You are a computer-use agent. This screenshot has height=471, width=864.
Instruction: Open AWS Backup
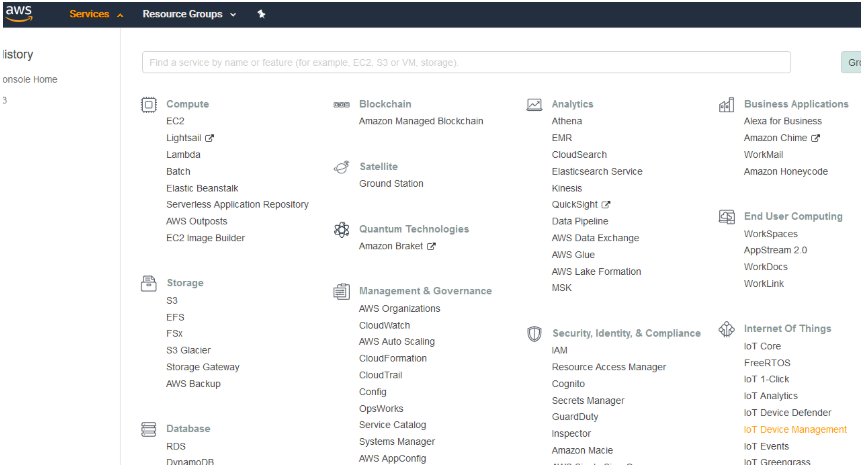coord(193,384)
